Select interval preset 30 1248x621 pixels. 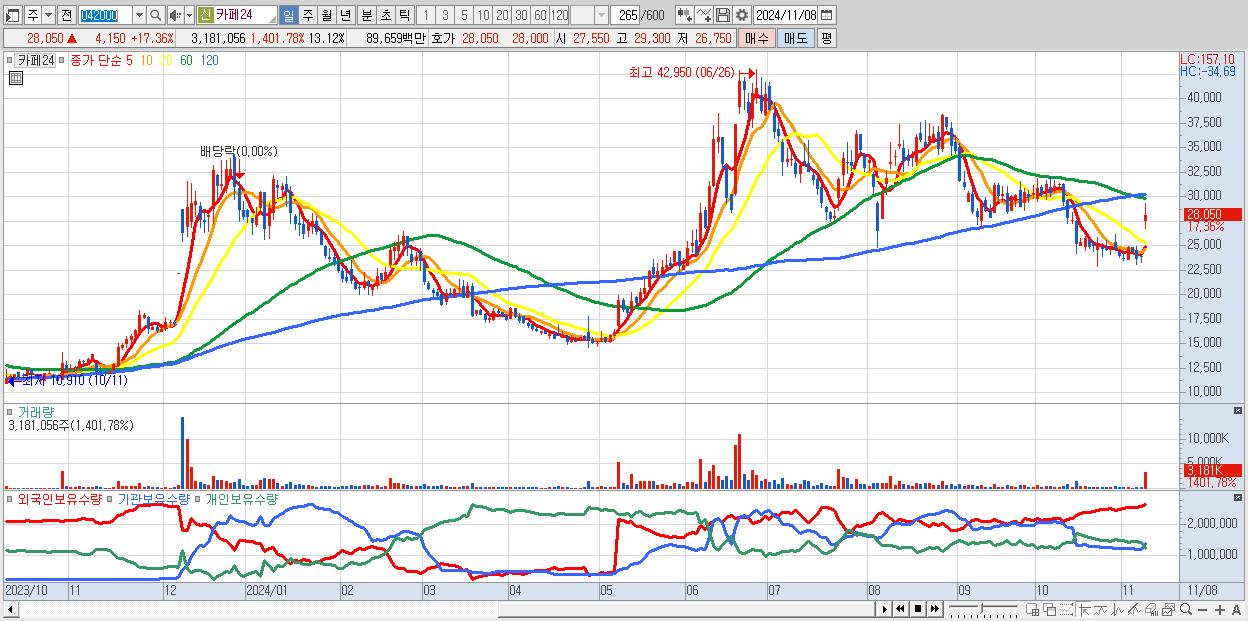pos(521,15)
